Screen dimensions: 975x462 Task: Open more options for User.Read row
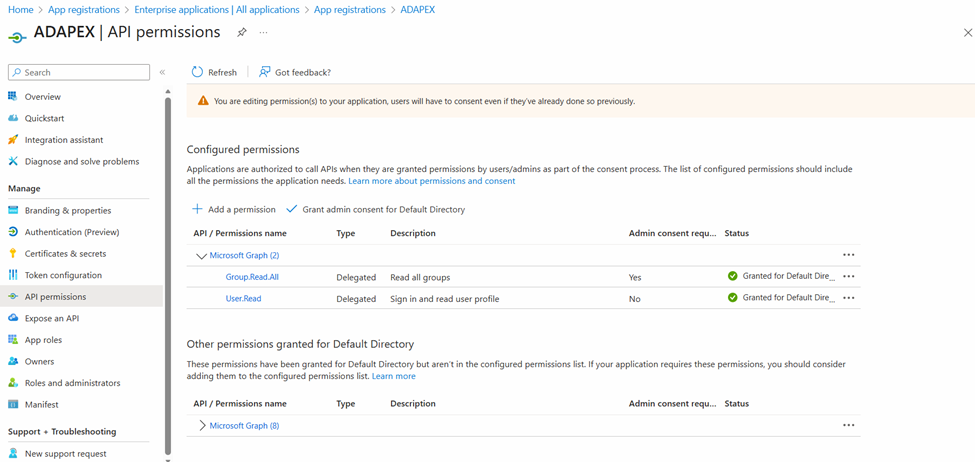pyautogui.click(x=848, y=298)
